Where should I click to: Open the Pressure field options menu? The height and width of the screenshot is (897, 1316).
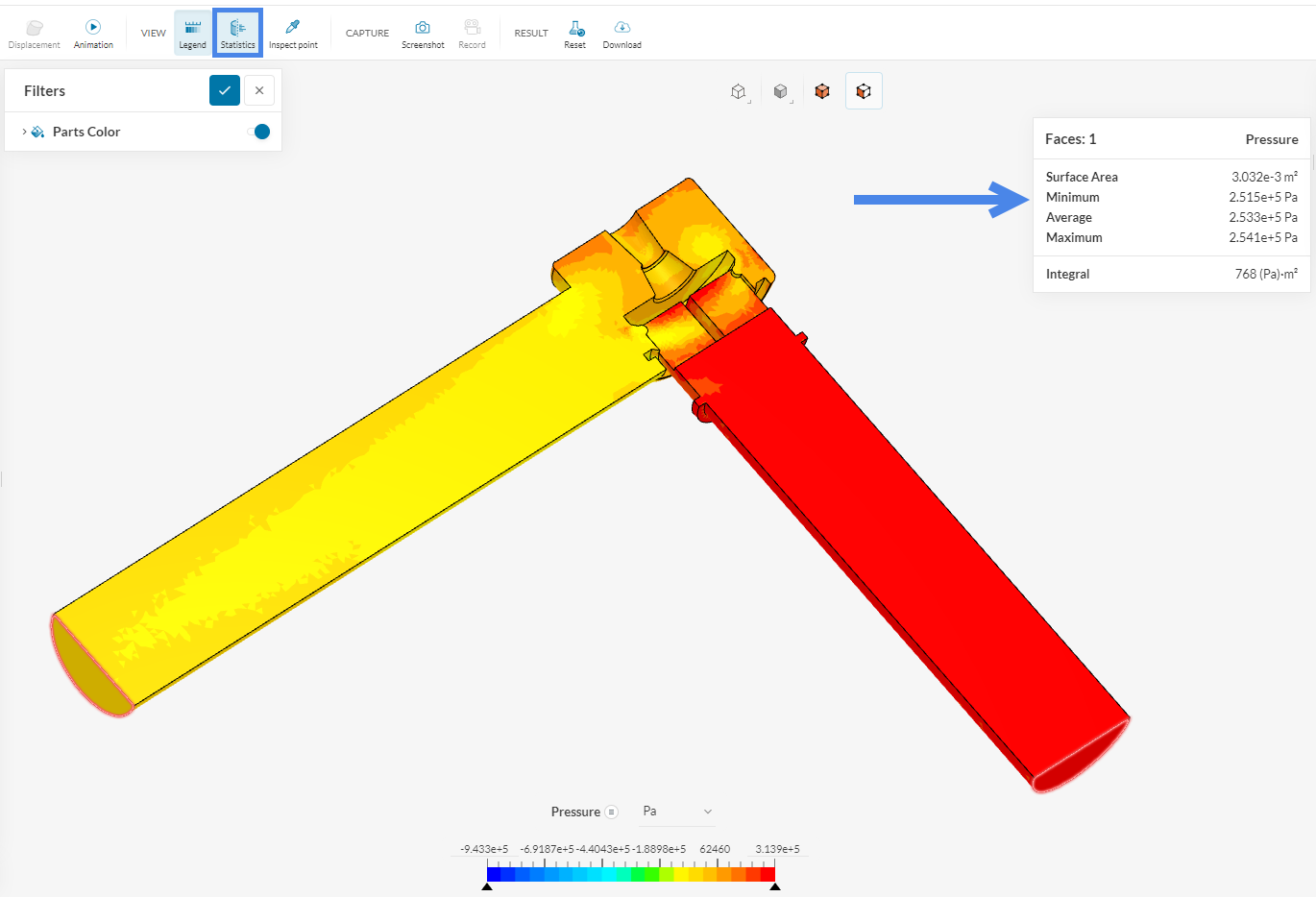click(x=612, y=812)
